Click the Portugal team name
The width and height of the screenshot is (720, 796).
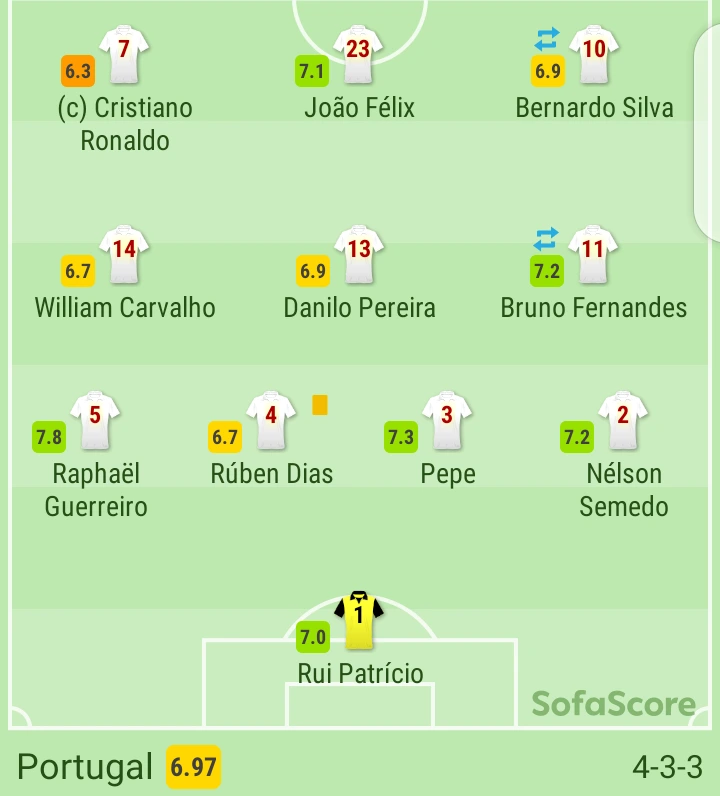pyautogui.click(x=85, y=768)
